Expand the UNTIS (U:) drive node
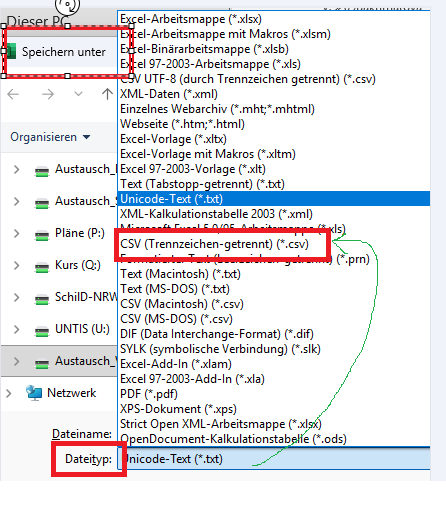Image resolution: width=446 pixels, height=526 pixels. click(16, 329)
